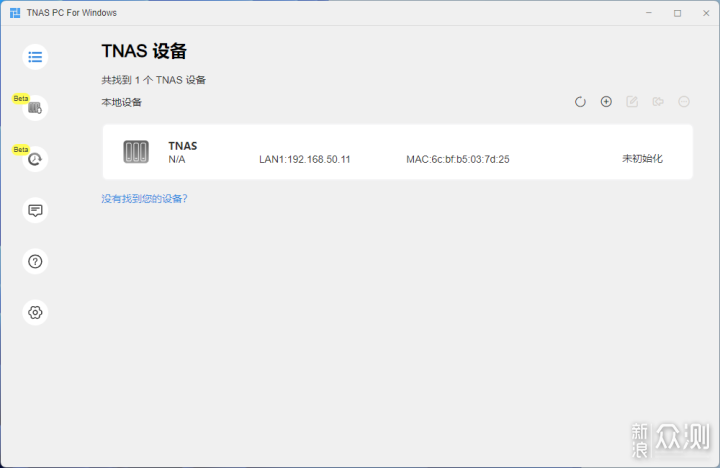This screenshot has width=720, height=468.
Task: Maximize the TNAS PC window
Action: 677,13
